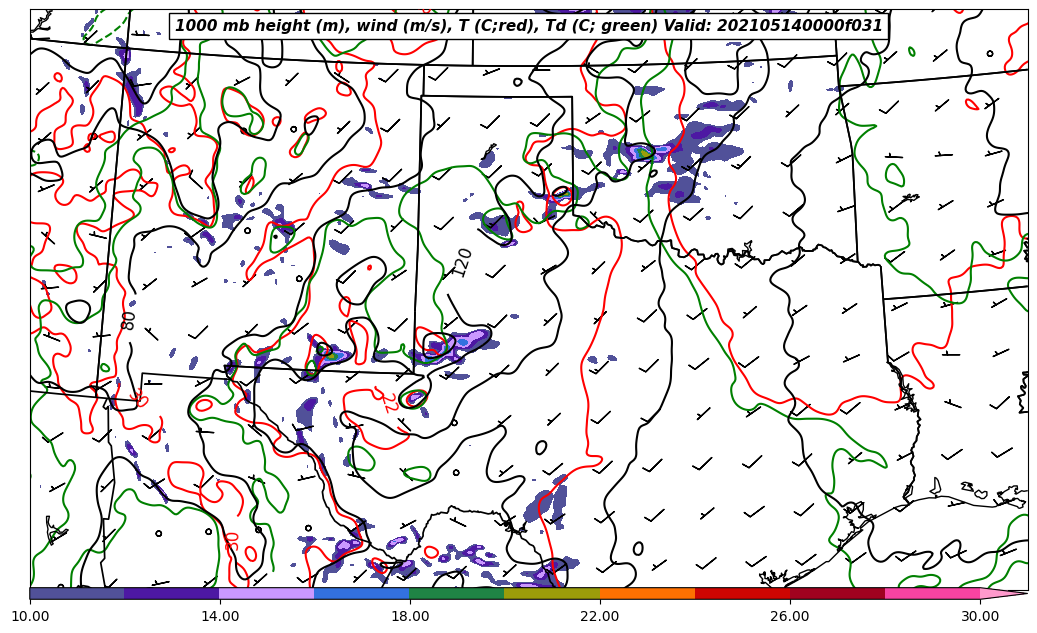1037x633 pixels.
Task: Select the 30.00 colorbar tick label
Action: click(x=980, y=616)
